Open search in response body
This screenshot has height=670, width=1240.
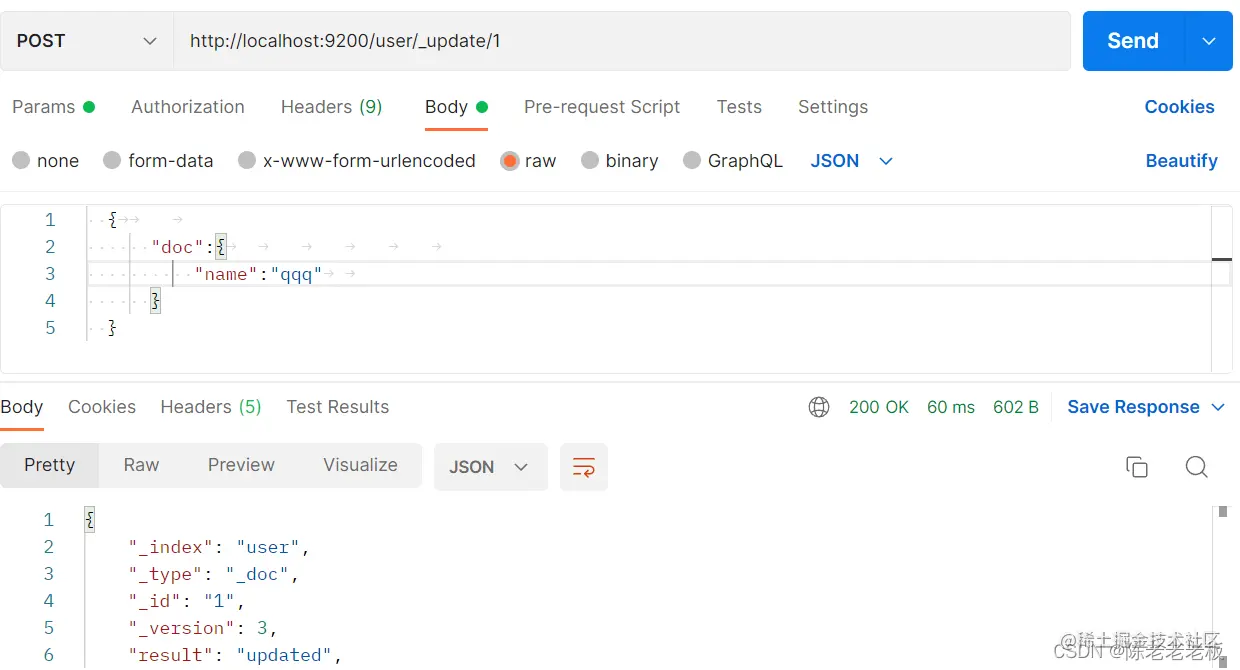click(x=1197, y=467)
